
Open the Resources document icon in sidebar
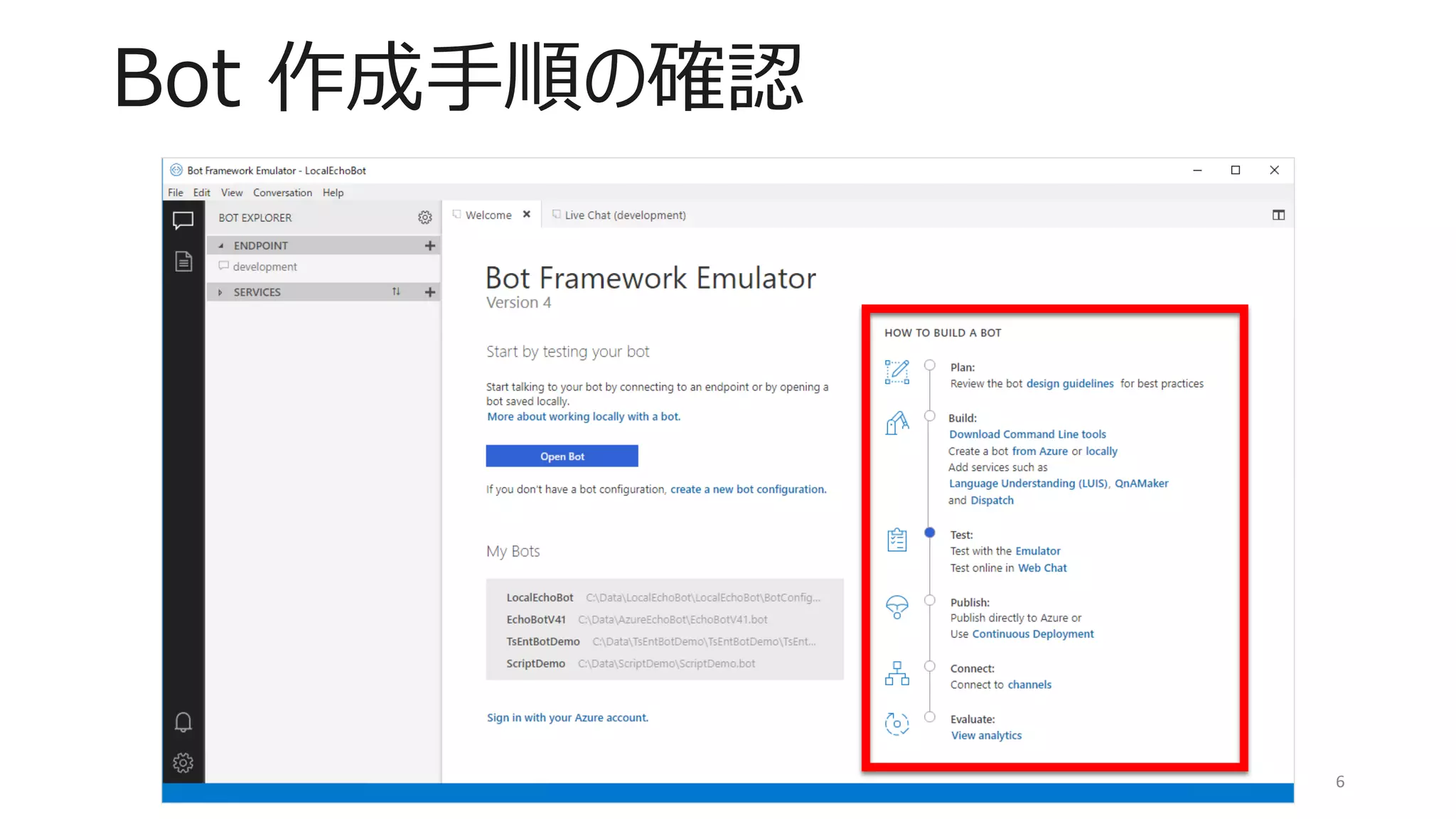[x=183, y=261]
